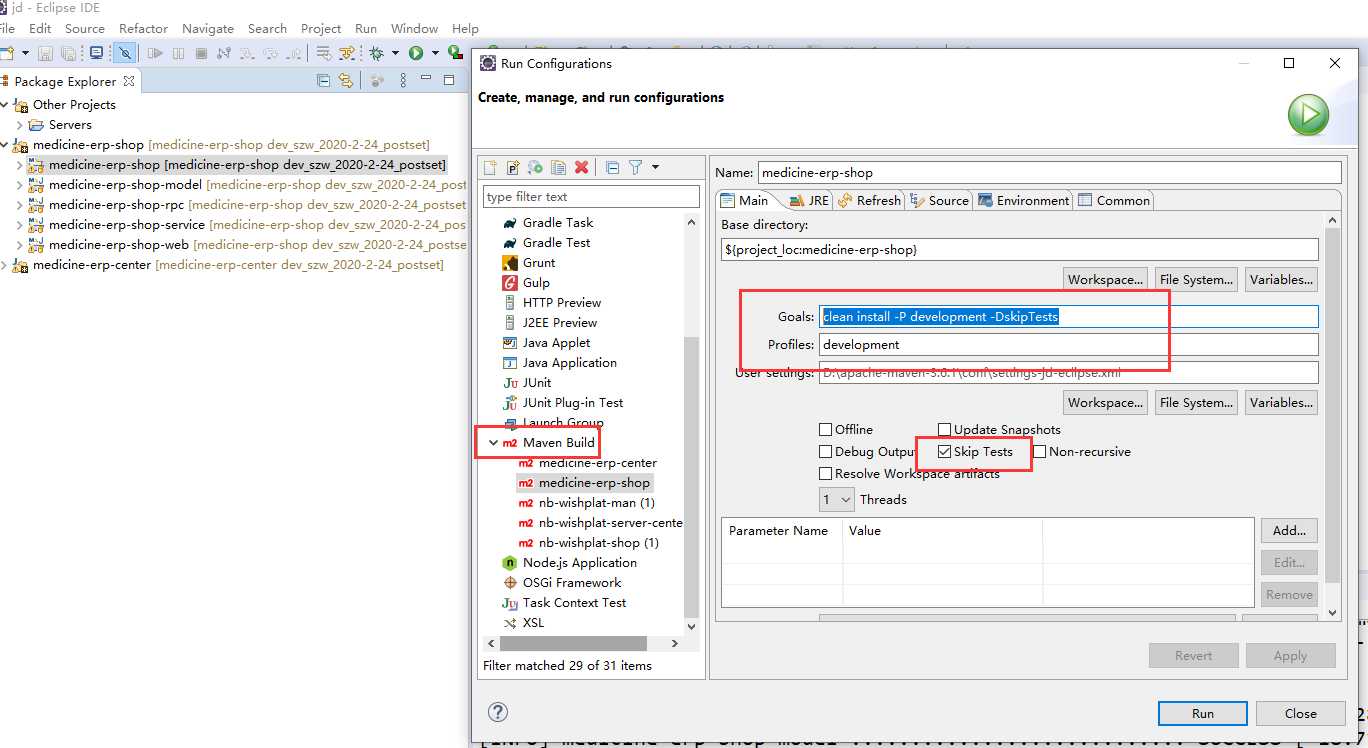
Task: Click the New launch configuration prototype icon
Action: click(513, 167)
